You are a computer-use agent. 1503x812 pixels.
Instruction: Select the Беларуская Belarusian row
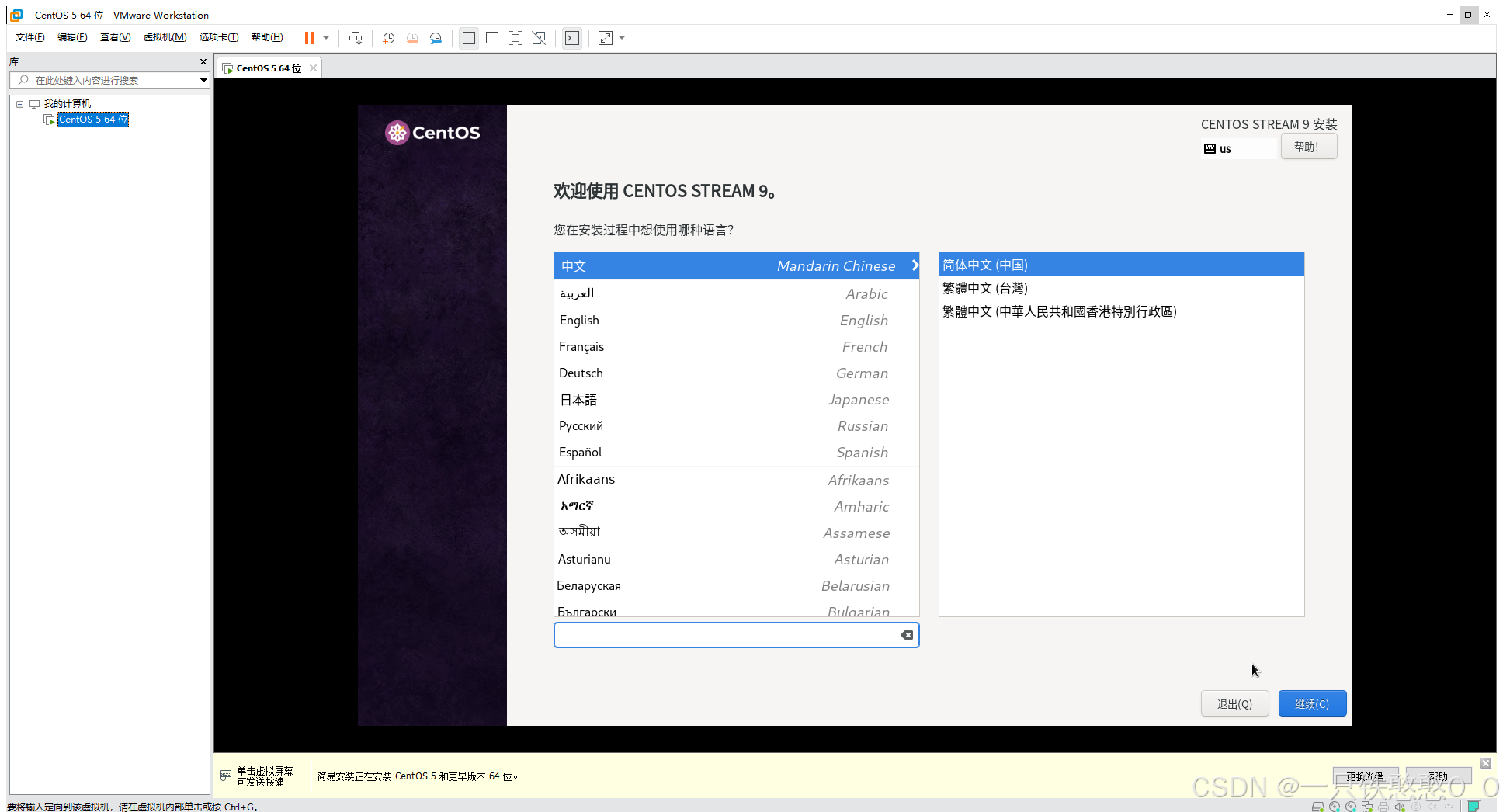coord(736,585)
